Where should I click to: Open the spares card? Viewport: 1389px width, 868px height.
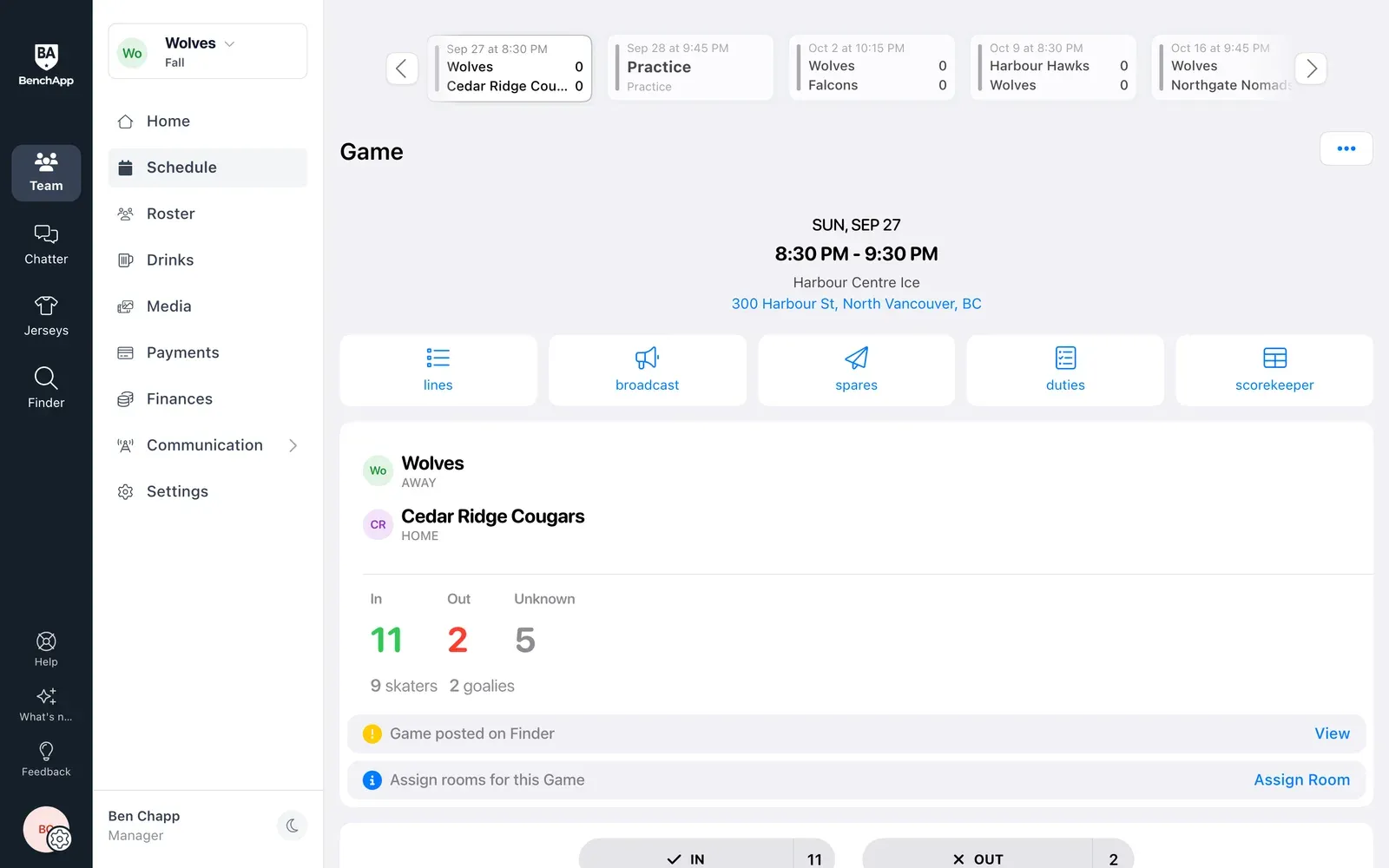pos(856,371)
